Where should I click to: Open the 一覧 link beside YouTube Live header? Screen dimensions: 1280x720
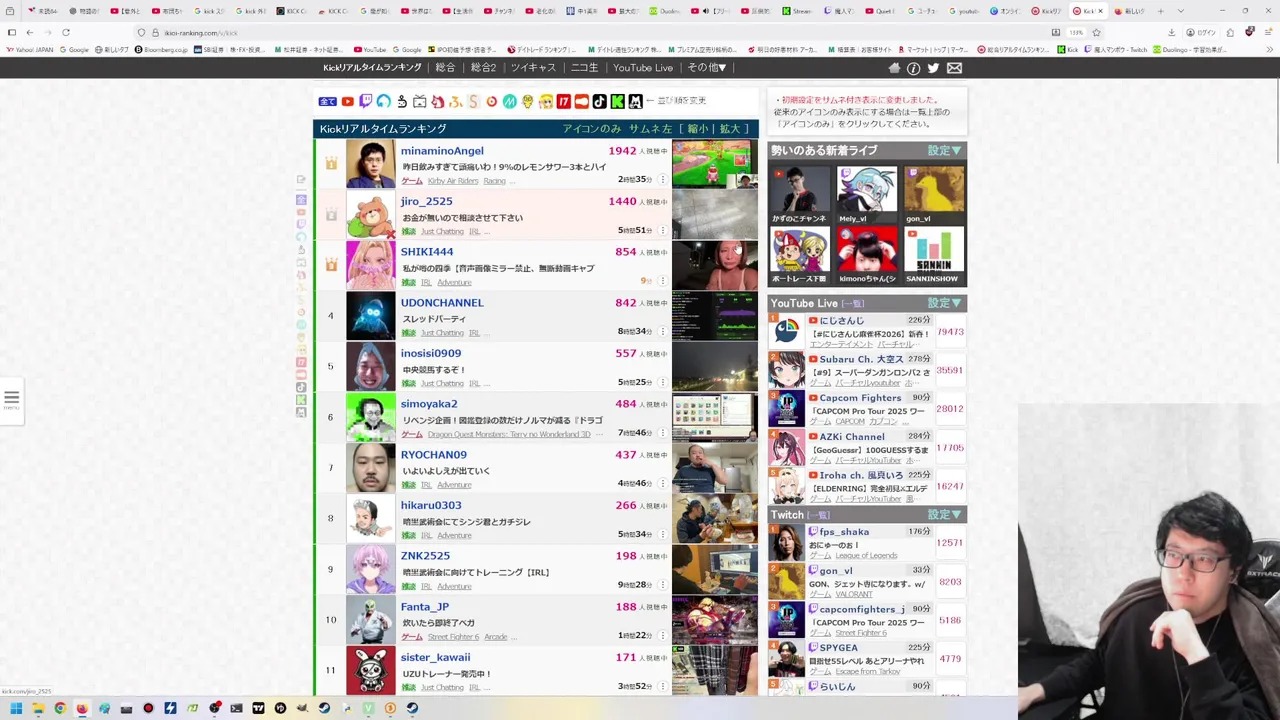853,304
